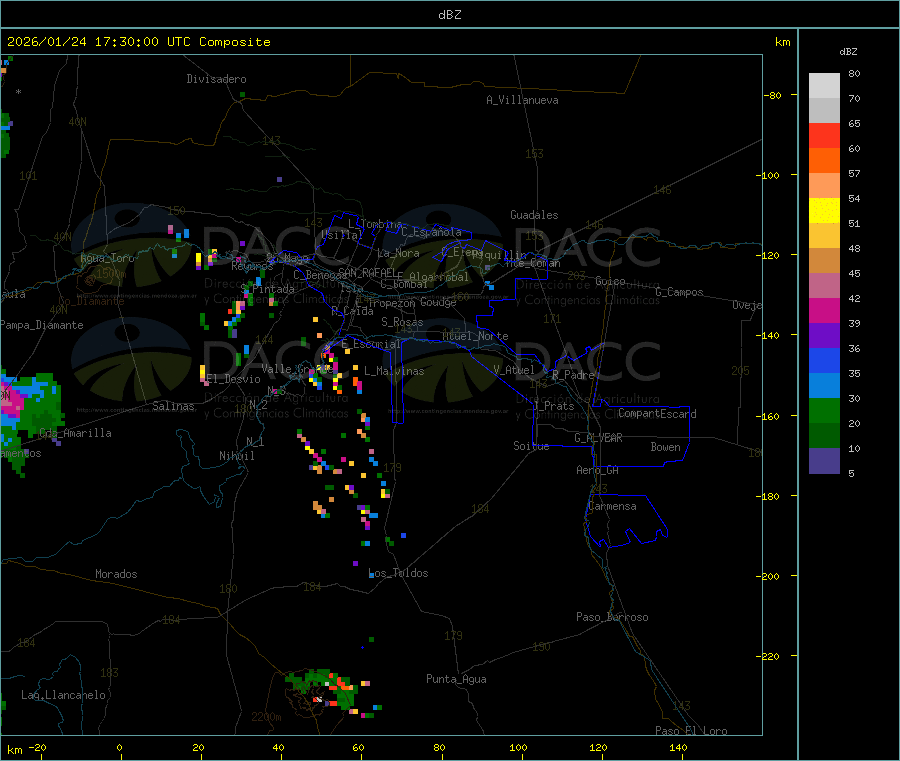900x761 pixels.
Task: Click the 'El_Desvio' map label
Action: (233, 379)
